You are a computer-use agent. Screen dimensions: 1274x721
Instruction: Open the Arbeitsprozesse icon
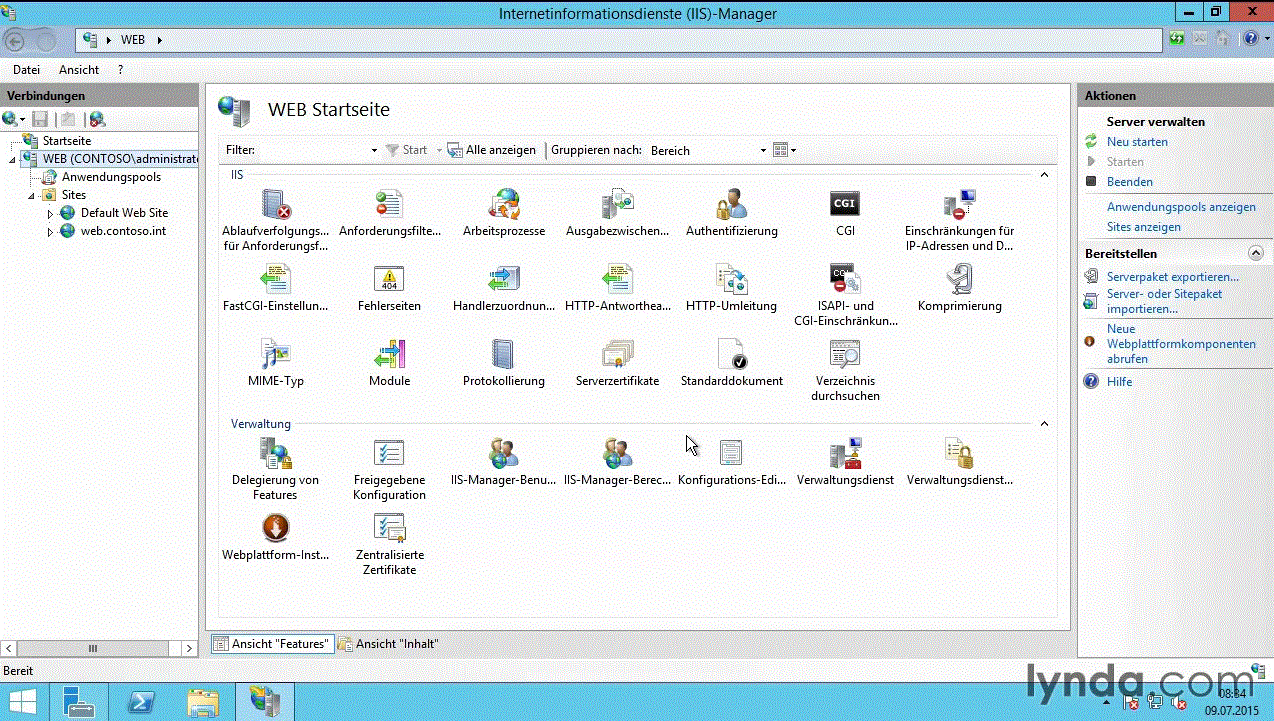coord(504,205)
